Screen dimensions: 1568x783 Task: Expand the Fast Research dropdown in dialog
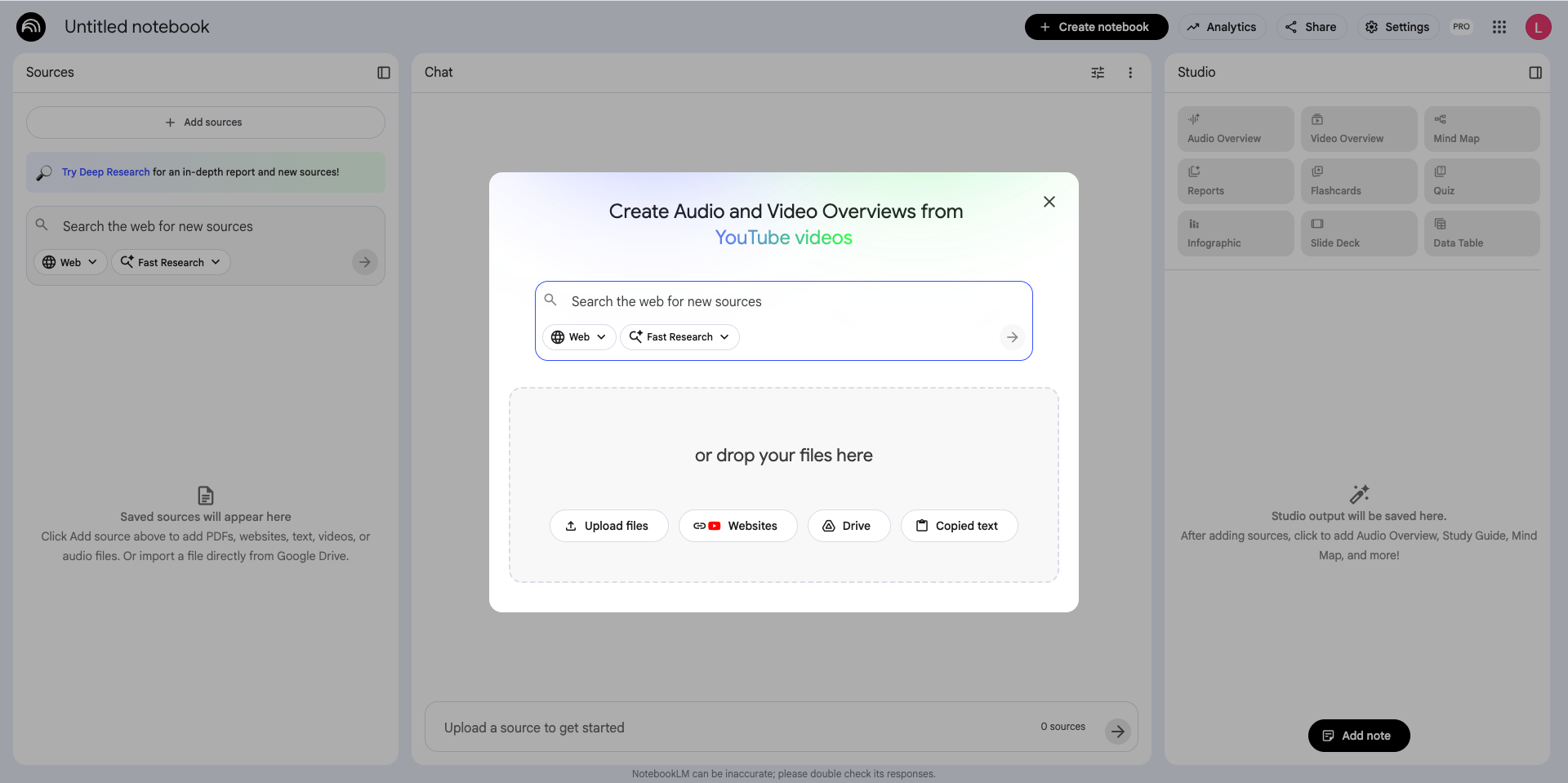click(679, 336)
